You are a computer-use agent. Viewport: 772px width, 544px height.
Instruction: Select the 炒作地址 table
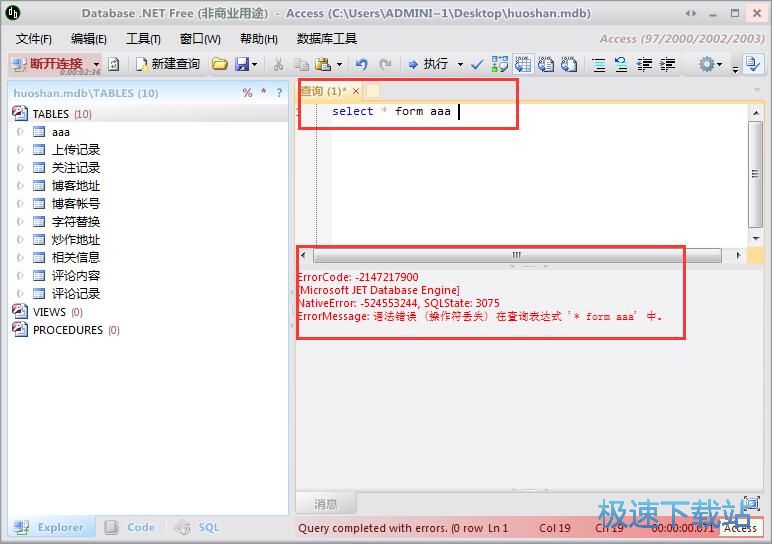pyautogui.click(x=76, y=240)
